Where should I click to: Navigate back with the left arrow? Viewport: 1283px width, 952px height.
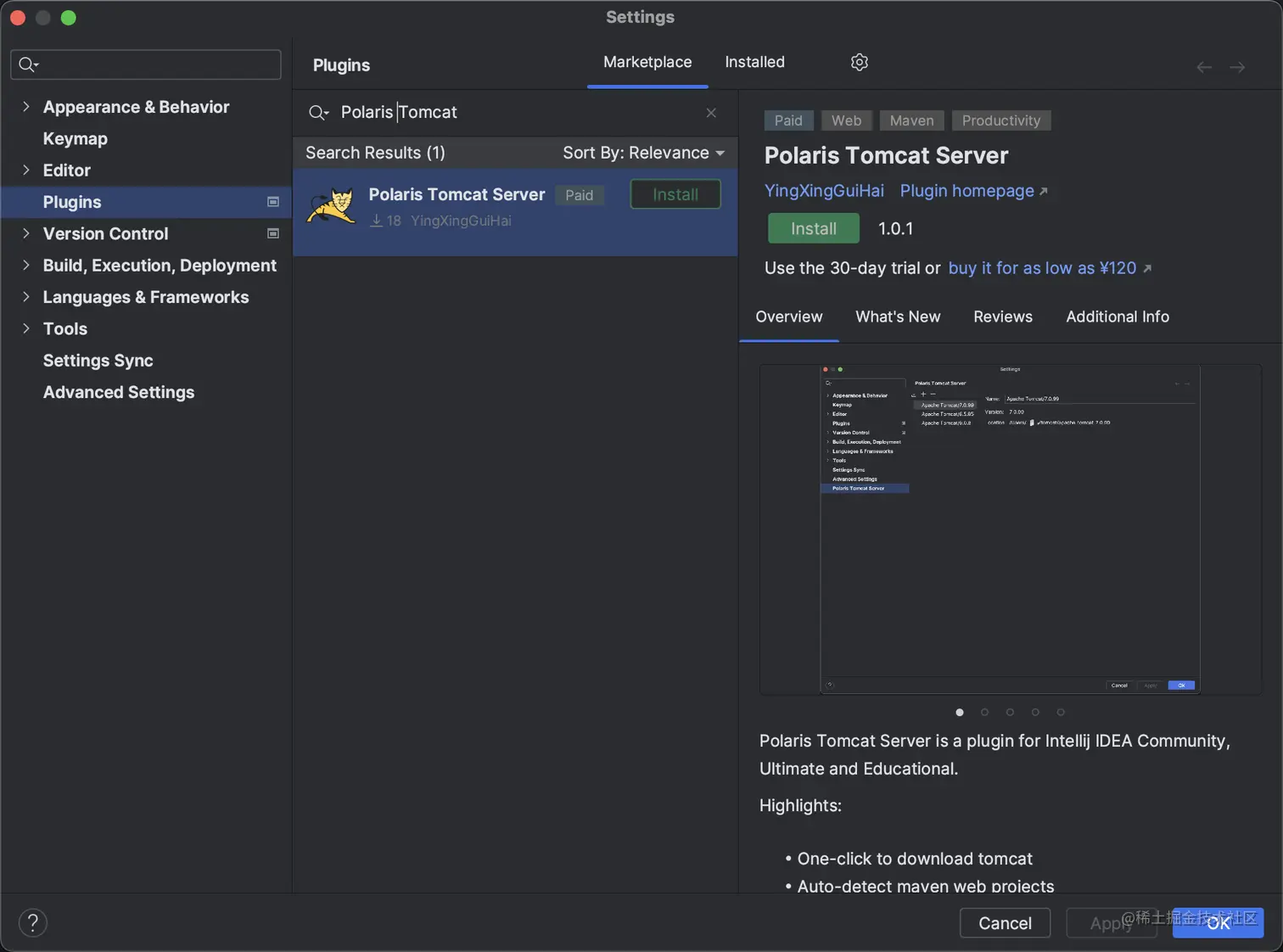click(1203, 67)
